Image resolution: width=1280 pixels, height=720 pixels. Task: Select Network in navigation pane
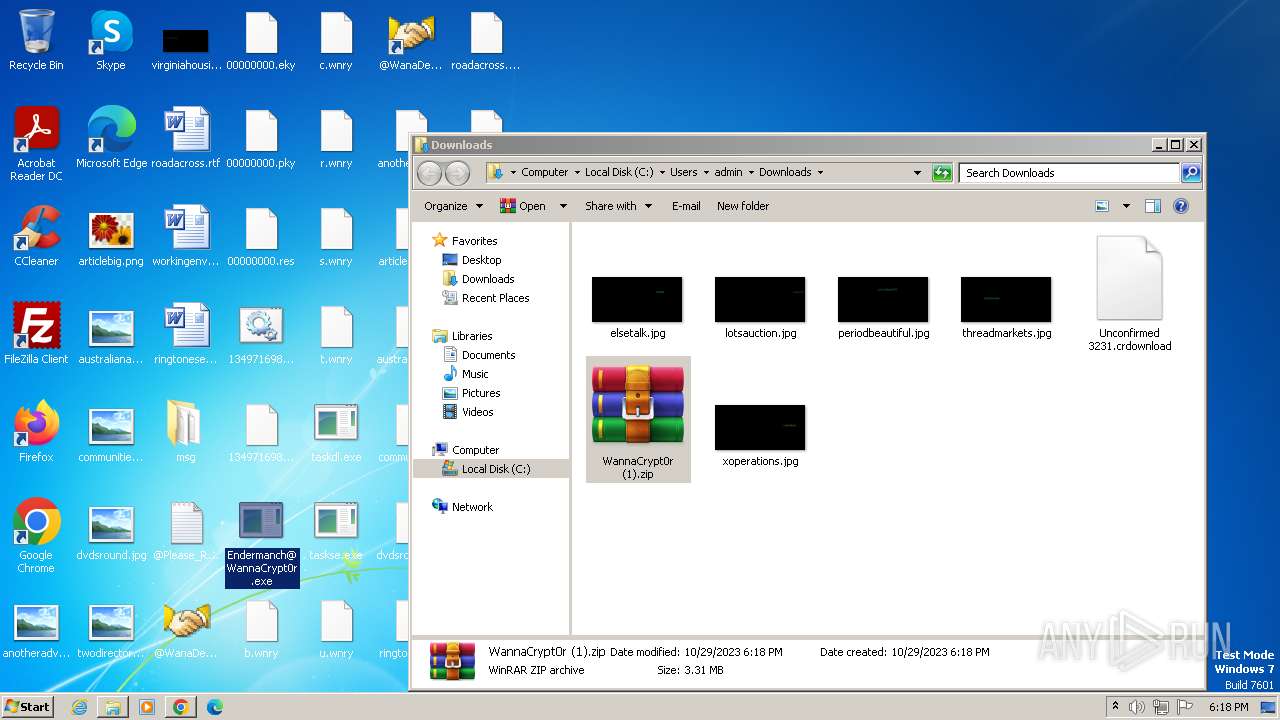472,507
